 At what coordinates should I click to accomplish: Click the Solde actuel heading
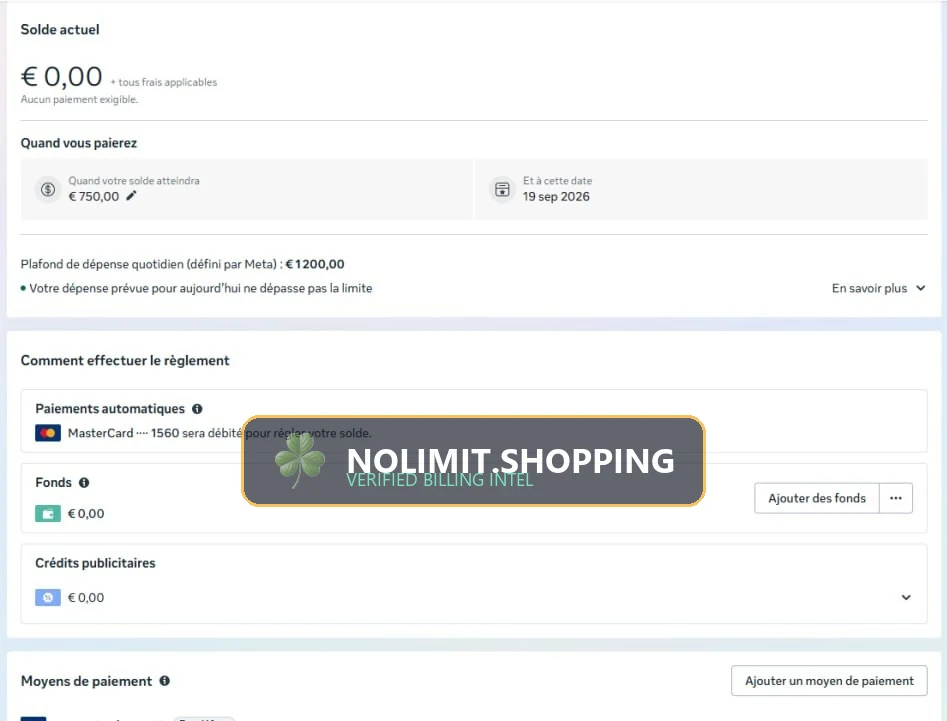click(x=60, y=30)
